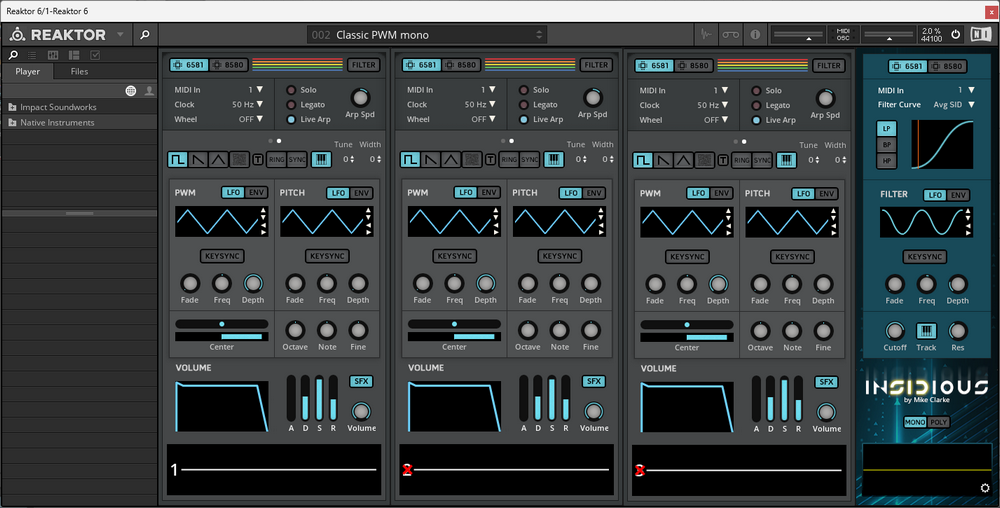The height and width of the screenshot is (508, 1000).
Task: Show info hints via the info icon
Action: [x=755, y=34]
